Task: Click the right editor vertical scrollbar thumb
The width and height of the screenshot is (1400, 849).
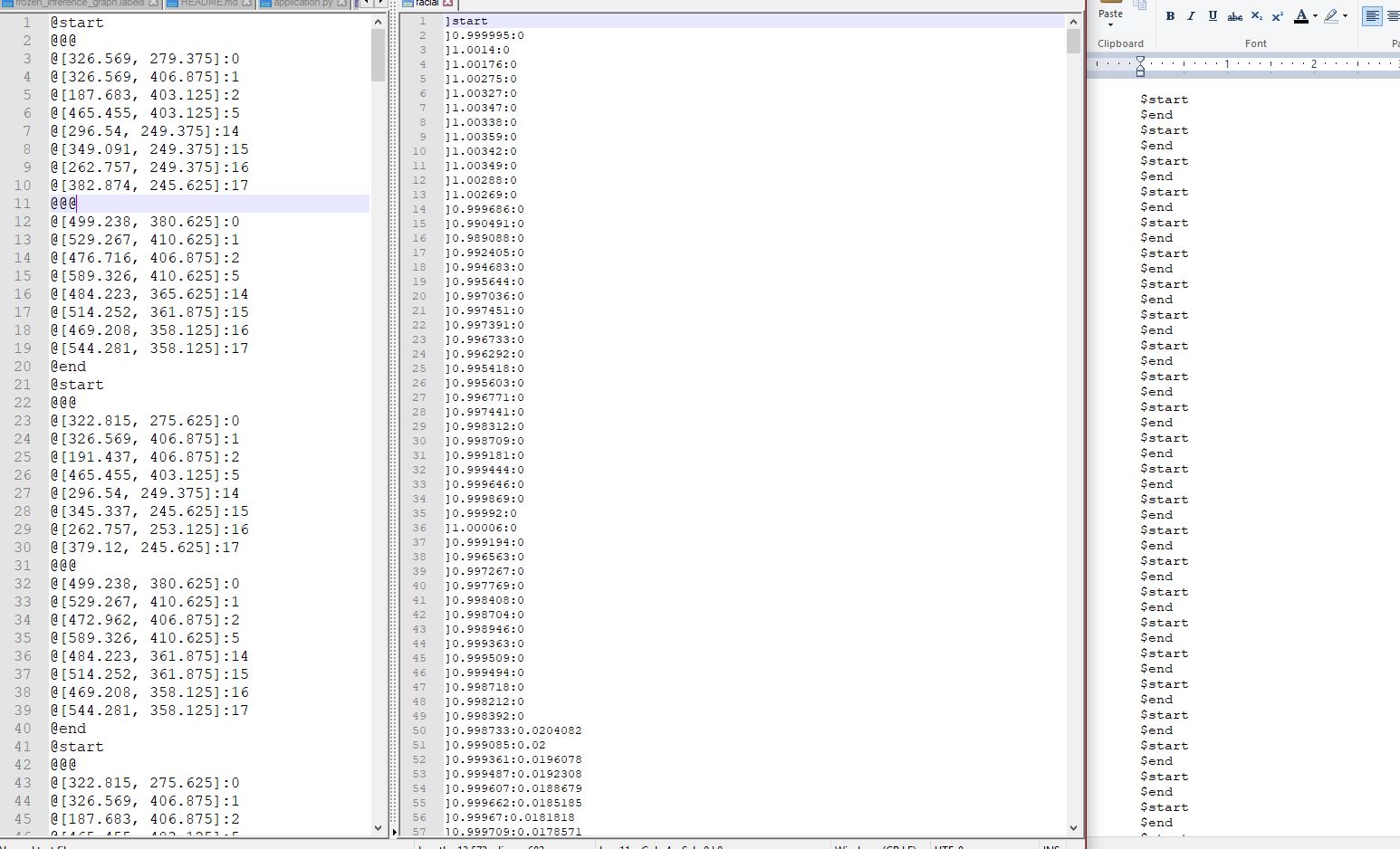Action: [x=1073, y=42]
